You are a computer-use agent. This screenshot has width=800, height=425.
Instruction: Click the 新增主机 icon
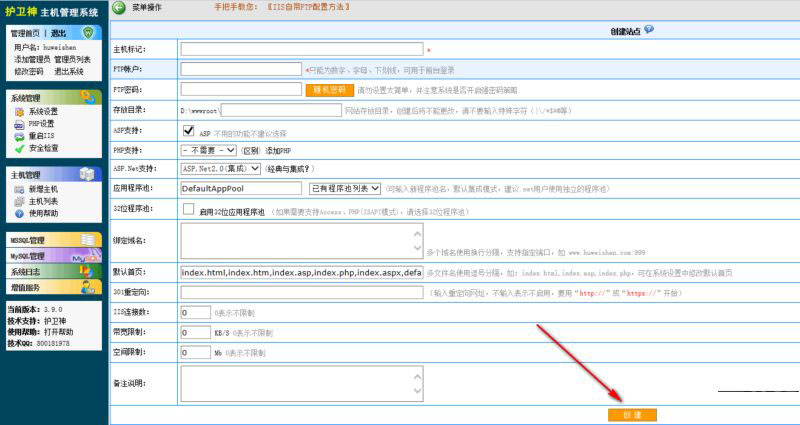click(x=19, y=189)
